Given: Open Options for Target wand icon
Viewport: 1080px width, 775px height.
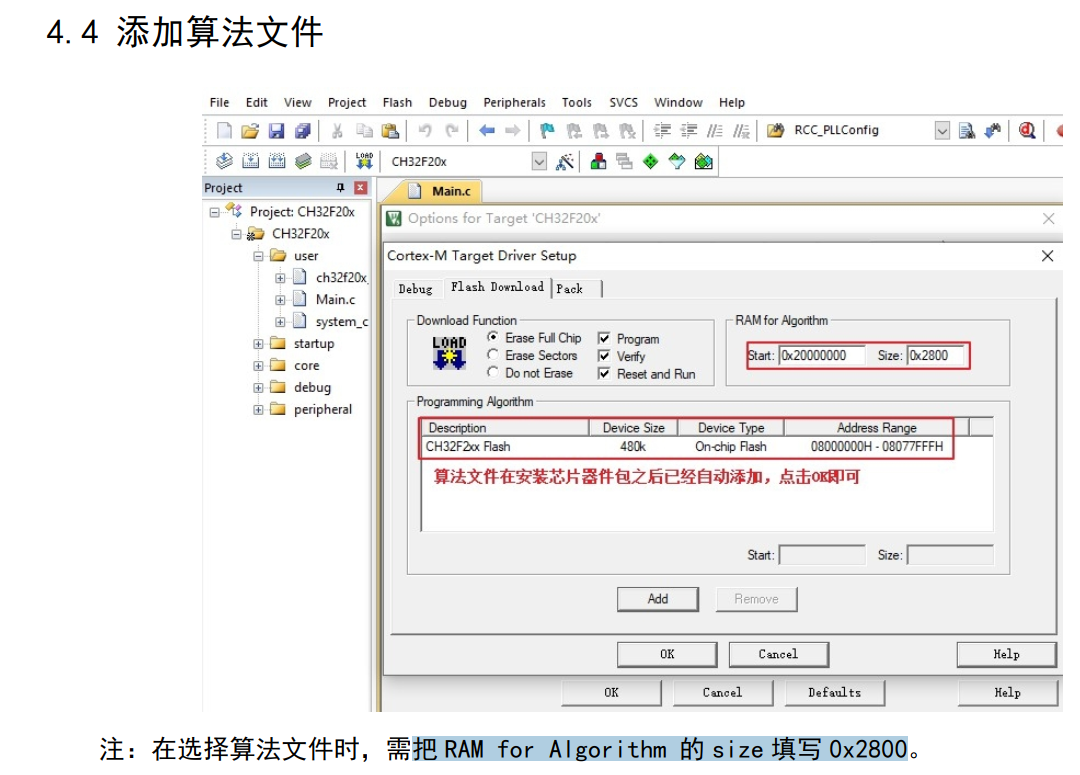Looking at the screenshot, I should pos(565,161).
